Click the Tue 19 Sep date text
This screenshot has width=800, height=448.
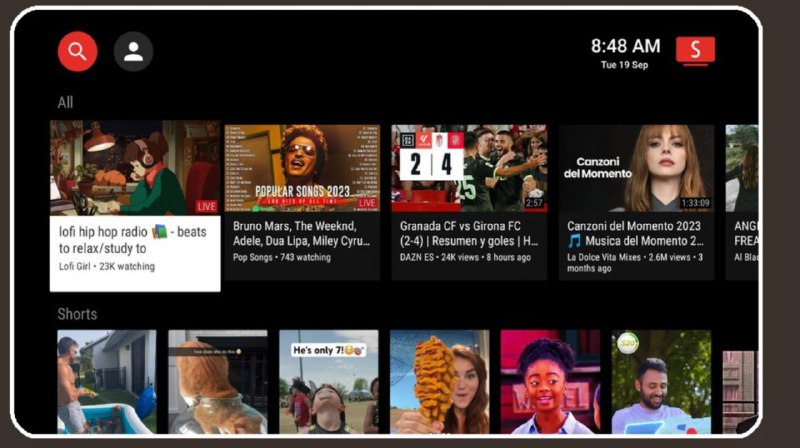(x=624, y=65)
